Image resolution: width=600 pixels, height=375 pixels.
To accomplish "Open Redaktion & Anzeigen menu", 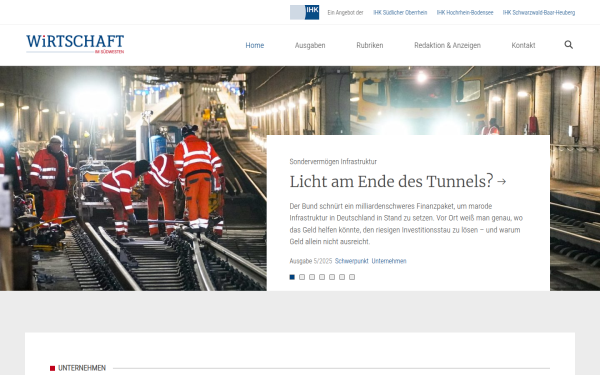I will (447, 45).
